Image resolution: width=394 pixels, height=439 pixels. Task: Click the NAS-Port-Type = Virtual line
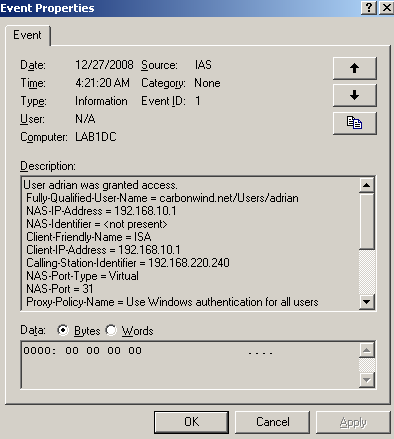click(x=82, y=276)
